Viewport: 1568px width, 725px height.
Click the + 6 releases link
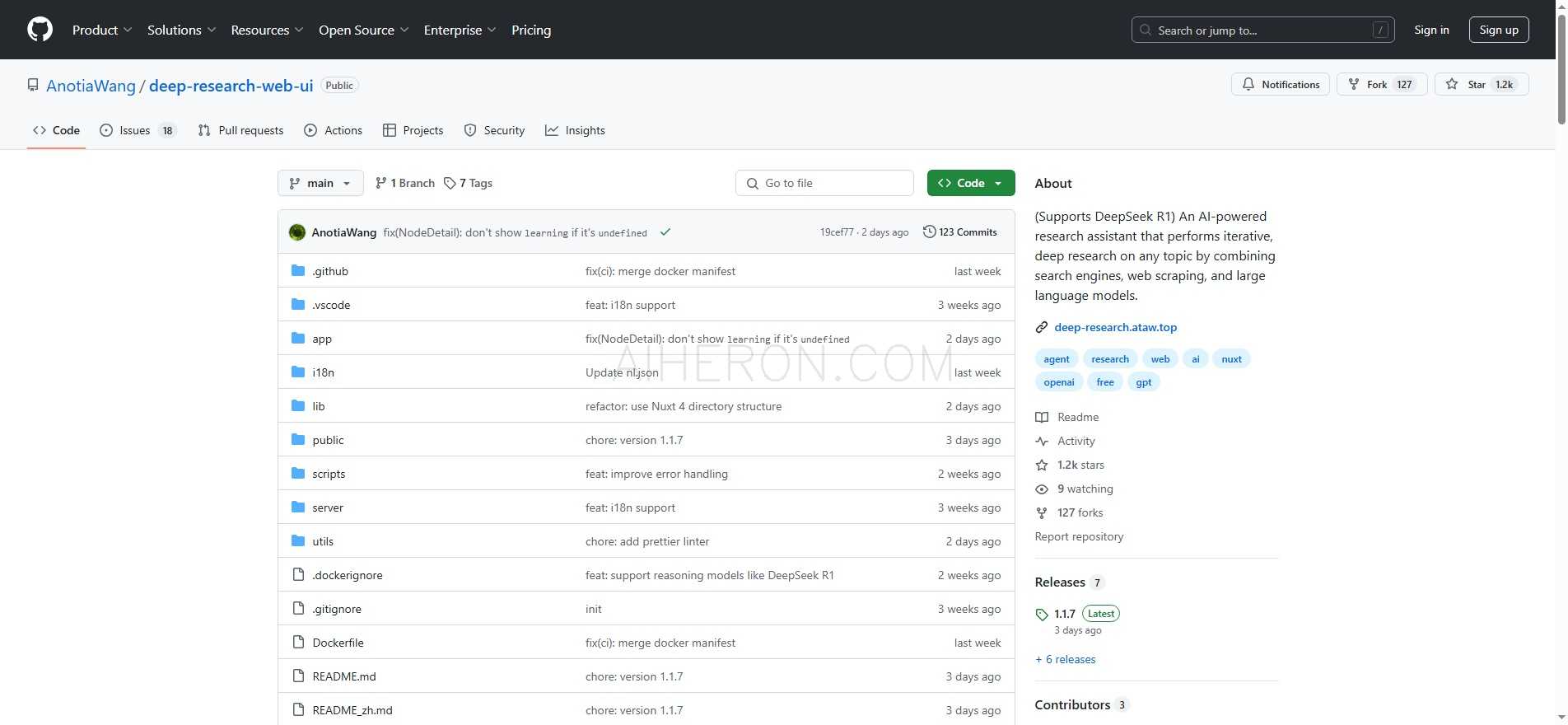pyautogui.click(x=1065, y=659)
